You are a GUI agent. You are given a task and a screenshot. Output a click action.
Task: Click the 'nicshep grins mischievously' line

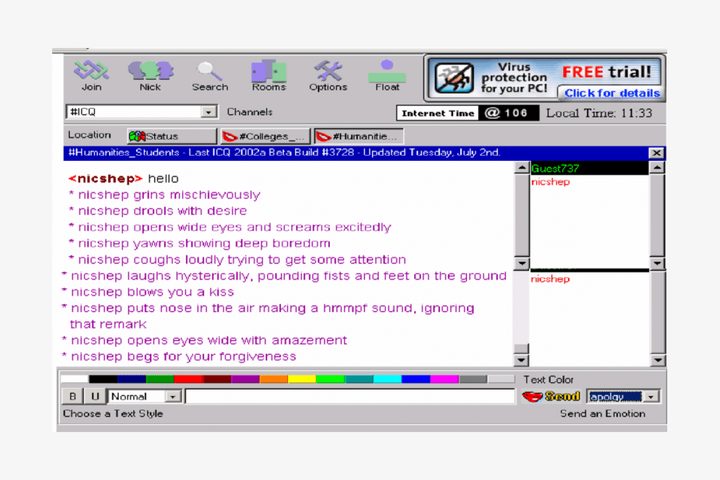164,195
